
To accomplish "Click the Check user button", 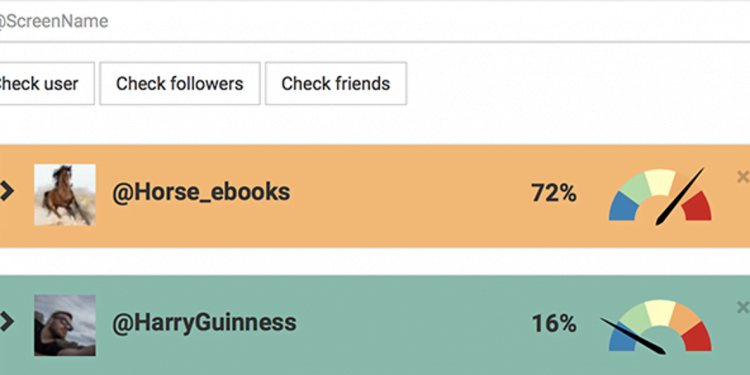I will coord(46,84).
